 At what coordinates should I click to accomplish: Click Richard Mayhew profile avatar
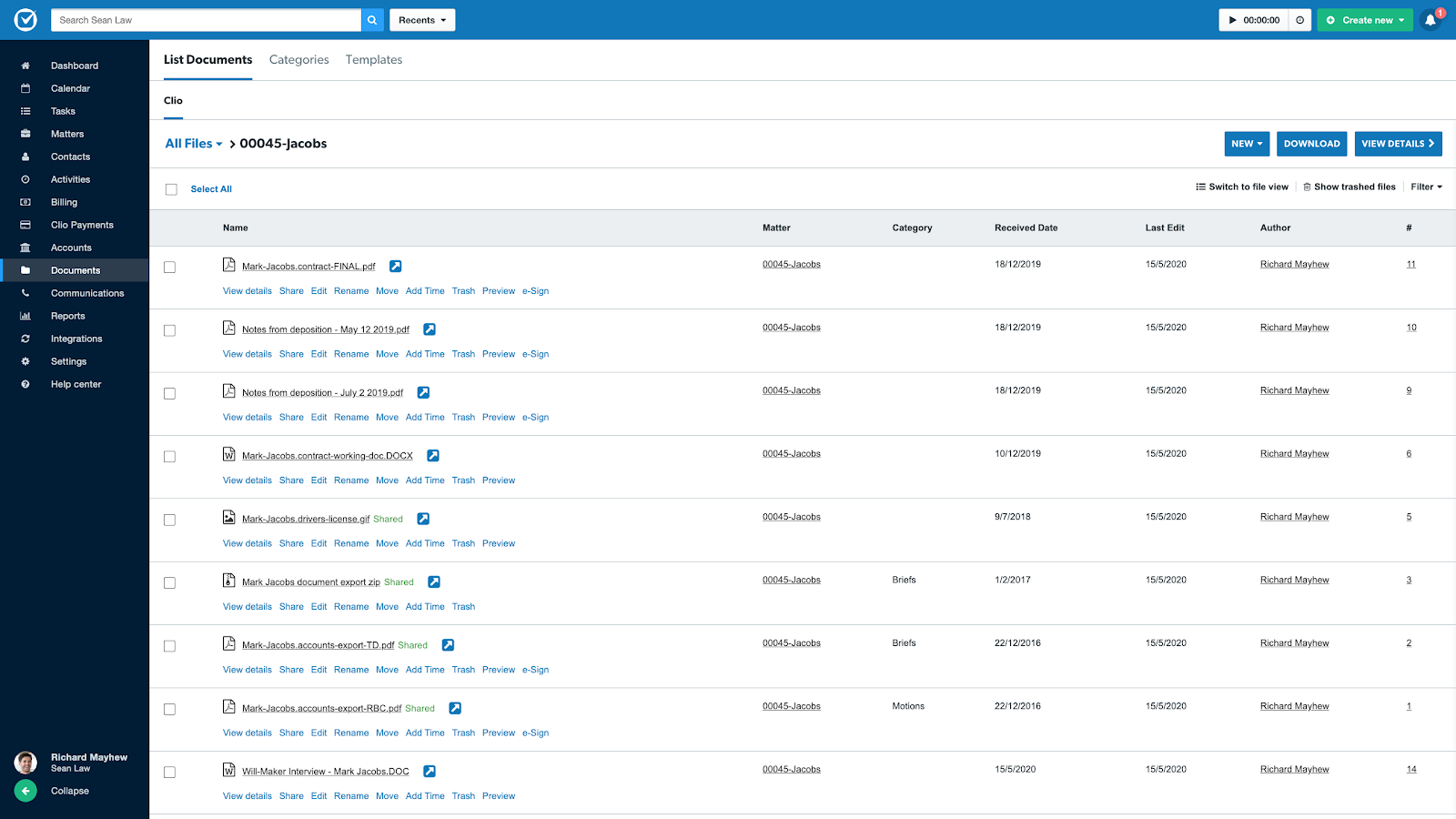pyautogui.click(x=25, y=762)
